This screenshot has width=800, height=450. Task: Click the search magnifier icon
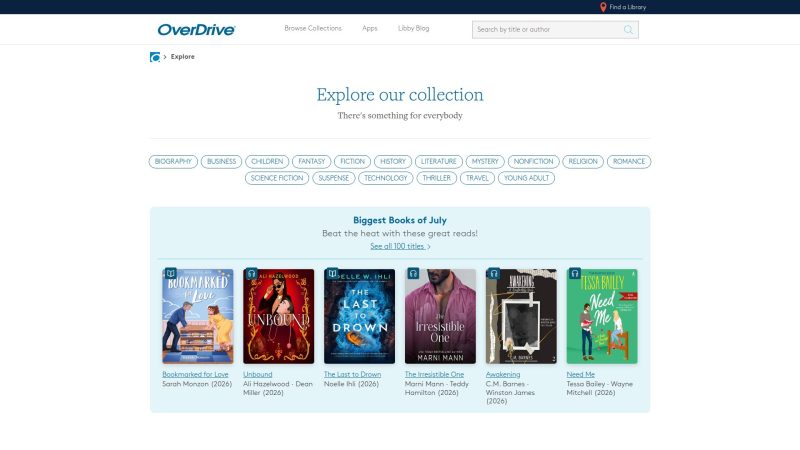629,30
